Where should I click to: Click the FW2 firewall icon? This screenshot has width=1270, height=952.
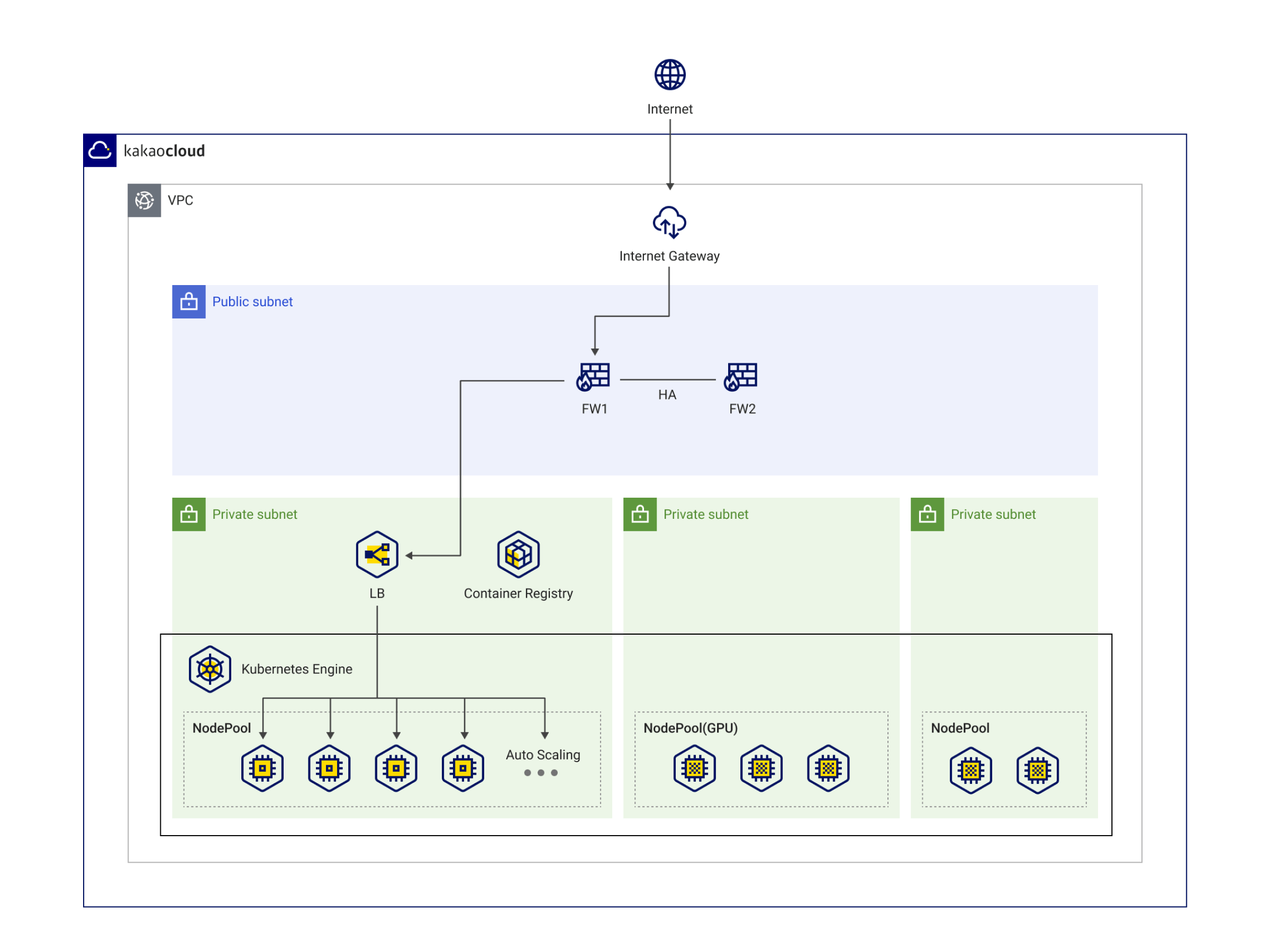[741, 377]
